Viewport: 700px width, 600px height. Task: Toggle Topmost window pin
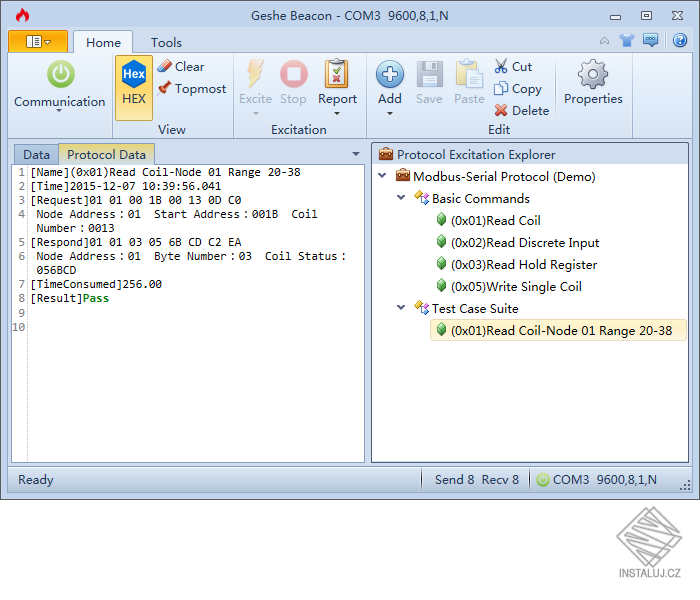tap(192, 88)
